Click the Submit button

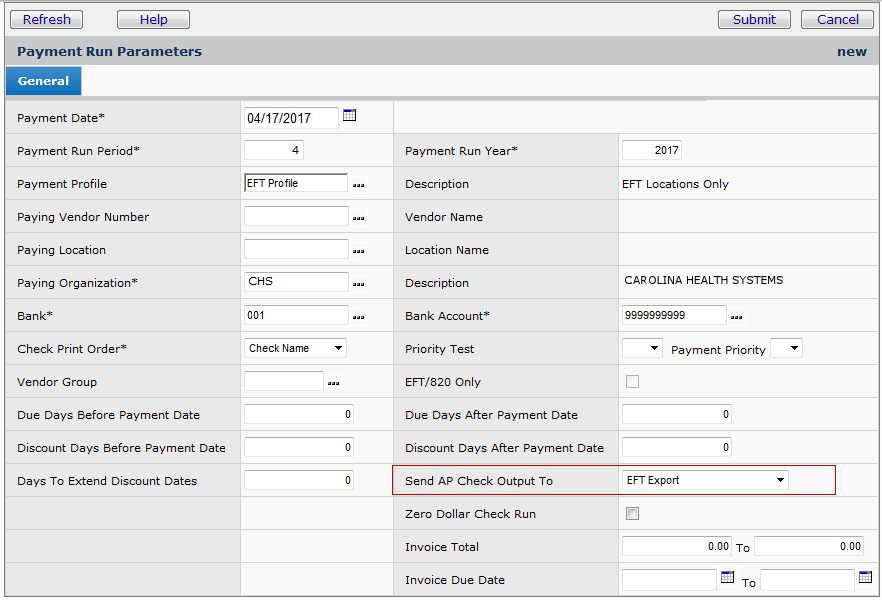pyautogui.click(x=754, y=19)
